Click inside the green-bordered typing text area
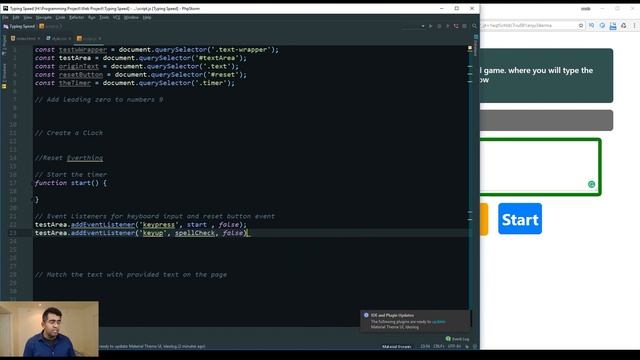Image resolution: width=640 pixels, height=360 pixels. (540, 167)
